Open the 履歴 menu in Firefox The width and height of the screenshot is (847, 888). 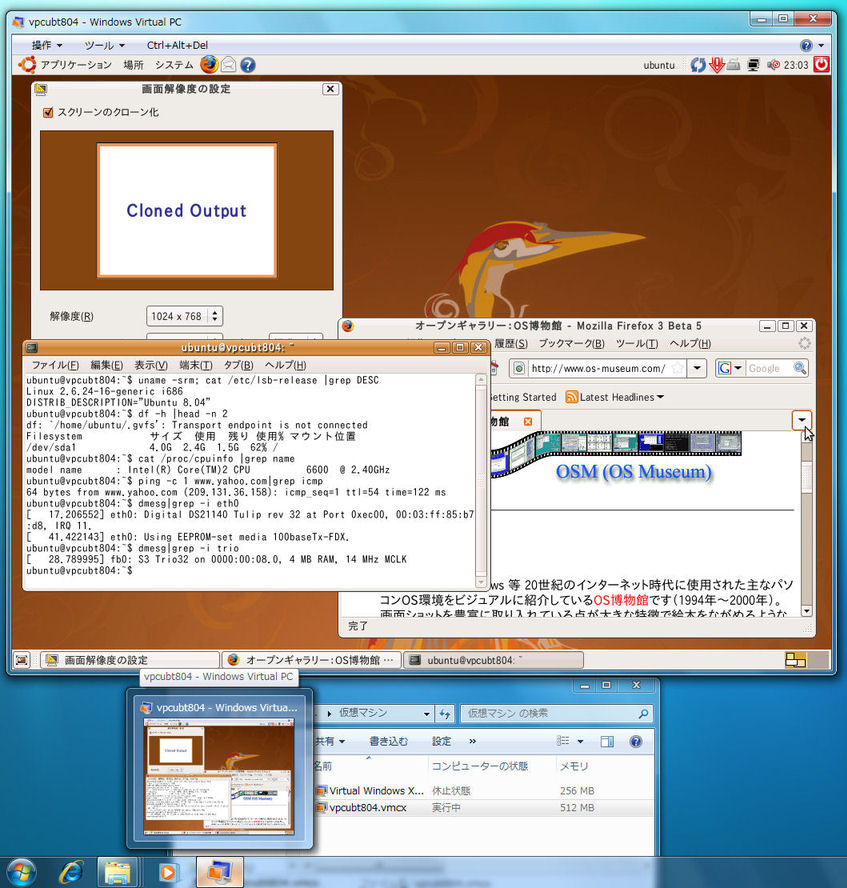(x=511, y=343)
